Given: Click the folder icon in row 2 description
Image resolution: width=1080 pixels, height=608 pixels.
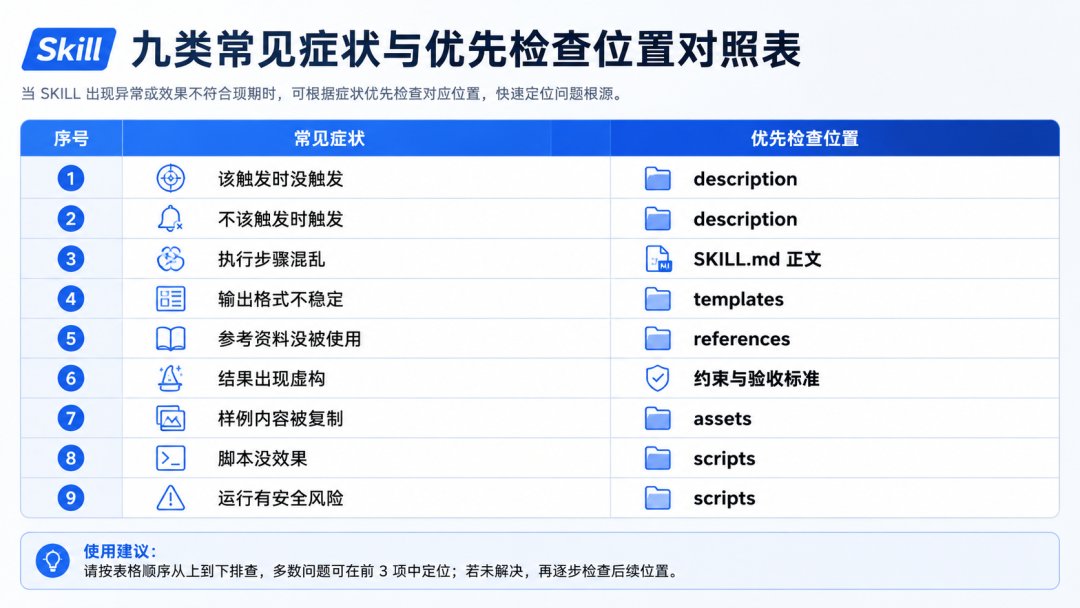Looking at the screenshot, I should [x=658, y=219].
